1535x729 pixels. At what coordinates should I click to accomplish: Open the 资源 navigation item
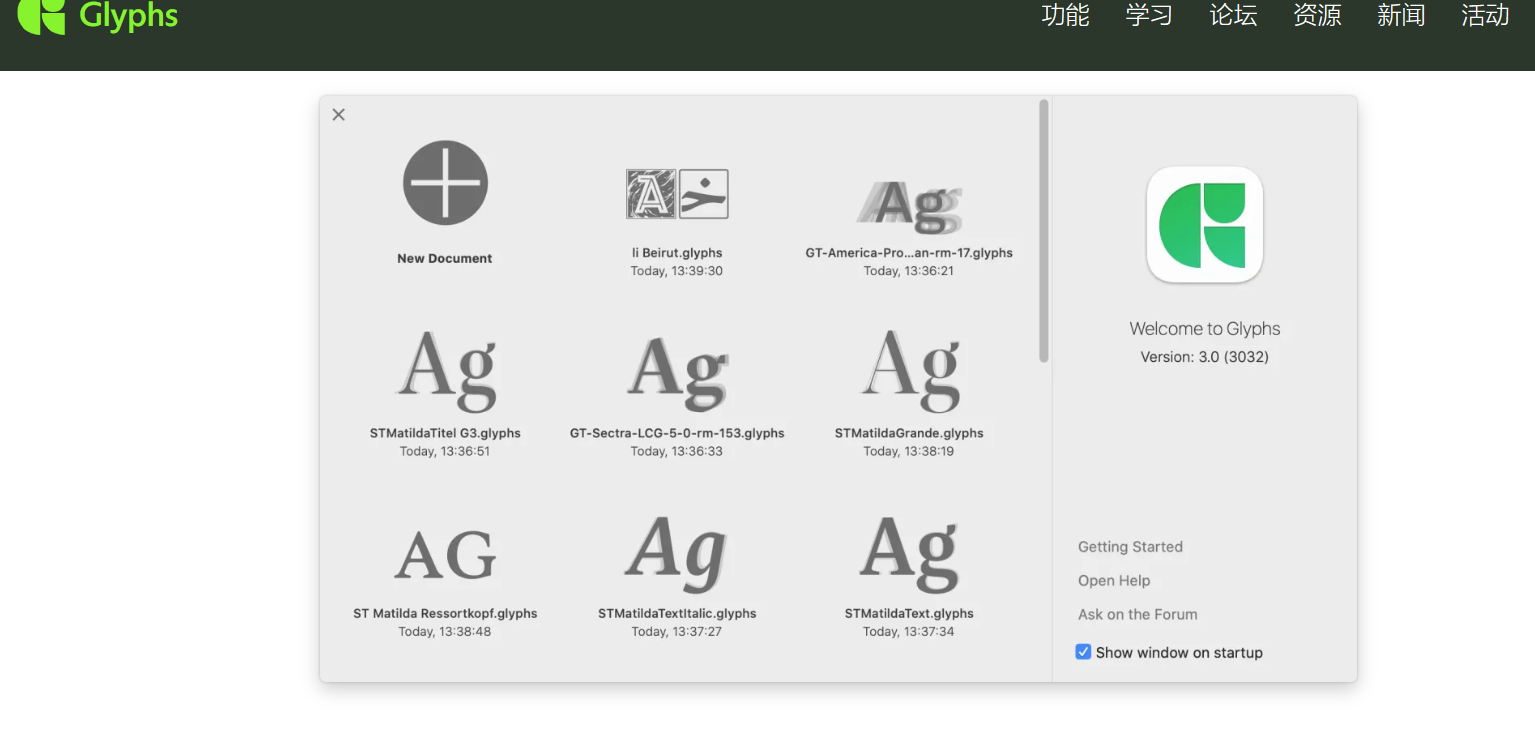point(1317,15)
